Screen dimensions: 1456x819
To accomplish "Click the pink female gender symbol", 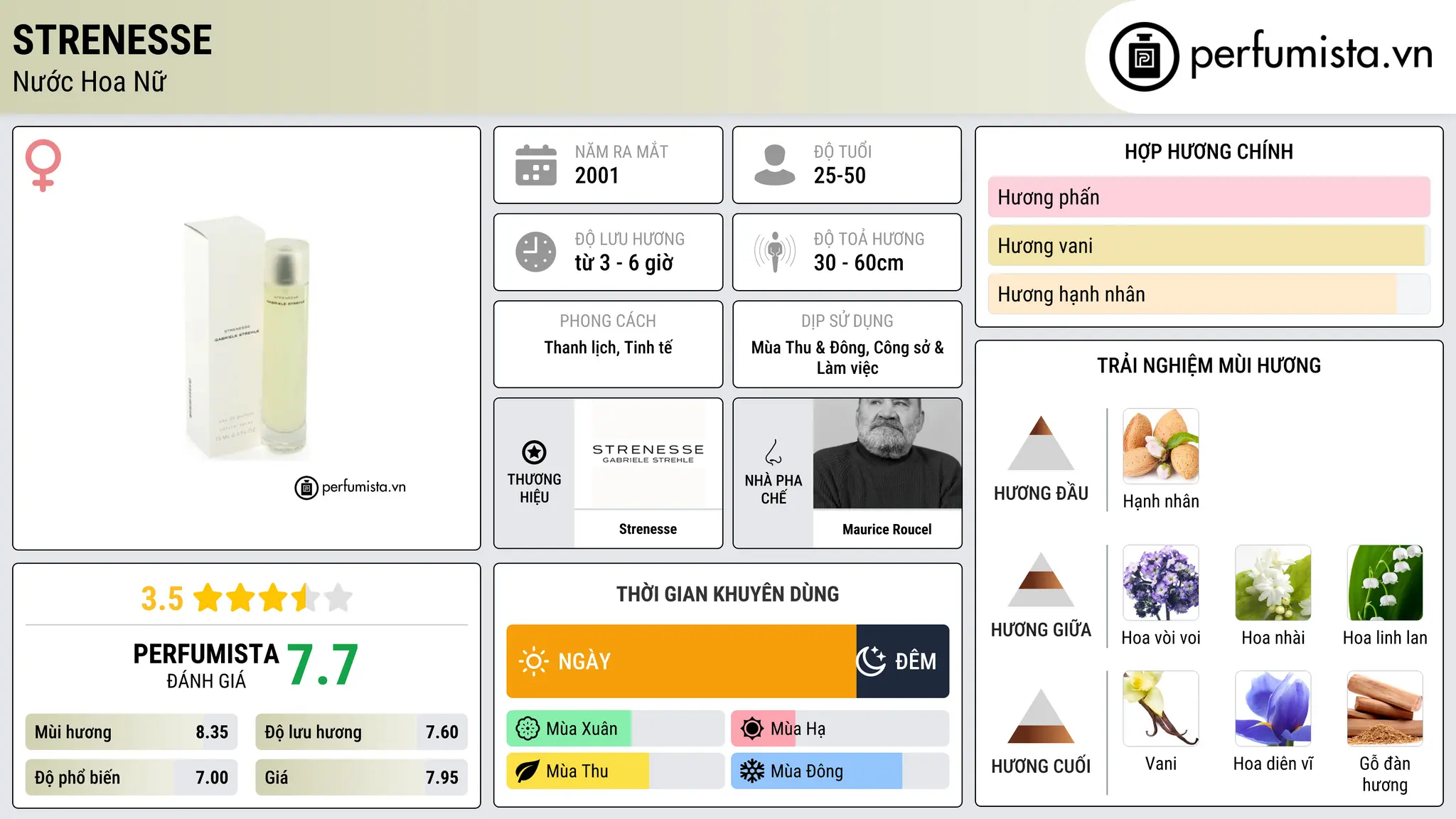I will tap(43, 166).
